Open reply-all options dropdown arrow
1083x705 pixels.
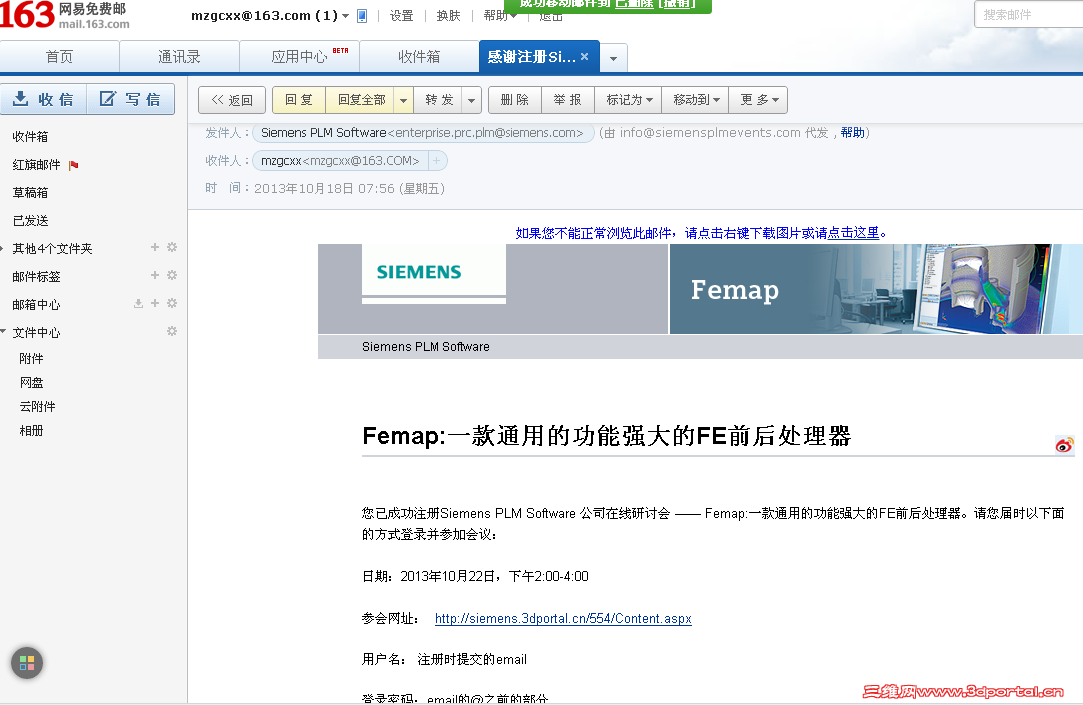click(x=403, y=100)
